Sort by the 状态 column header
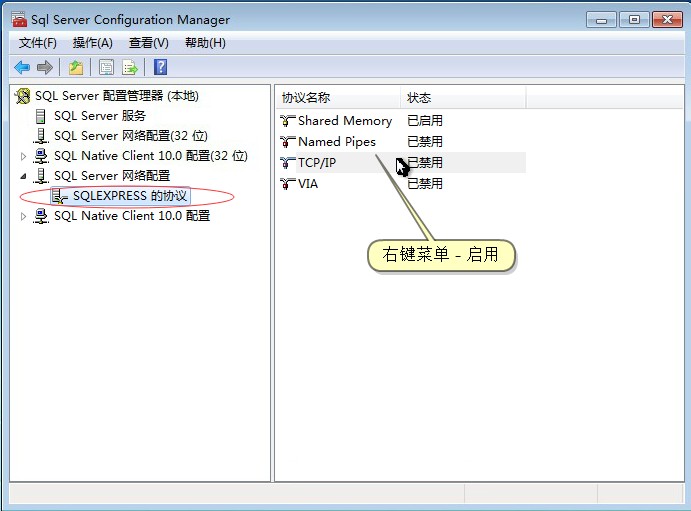The image size is (691, 511). click(463, 97)
